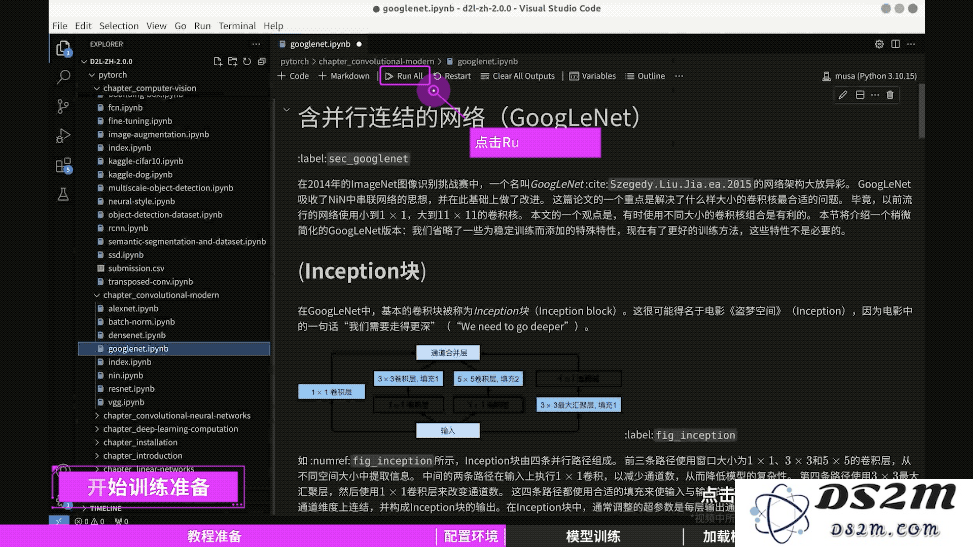This screenshot has width=973, height=547.
Task: Open Explorer views and more actions menu
Action: (256, 44)
